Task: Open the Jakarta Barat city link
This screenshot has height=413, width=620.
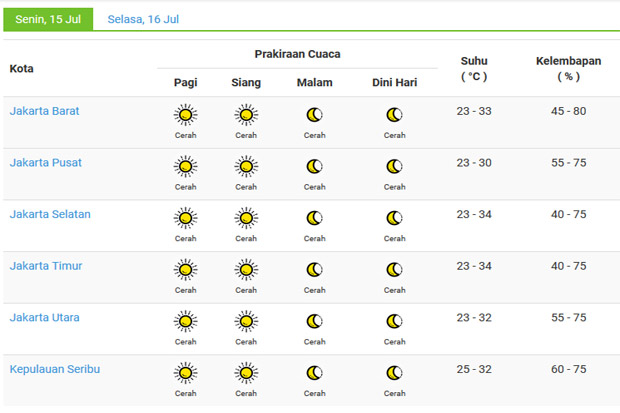Action: click(x=44, y=111)
